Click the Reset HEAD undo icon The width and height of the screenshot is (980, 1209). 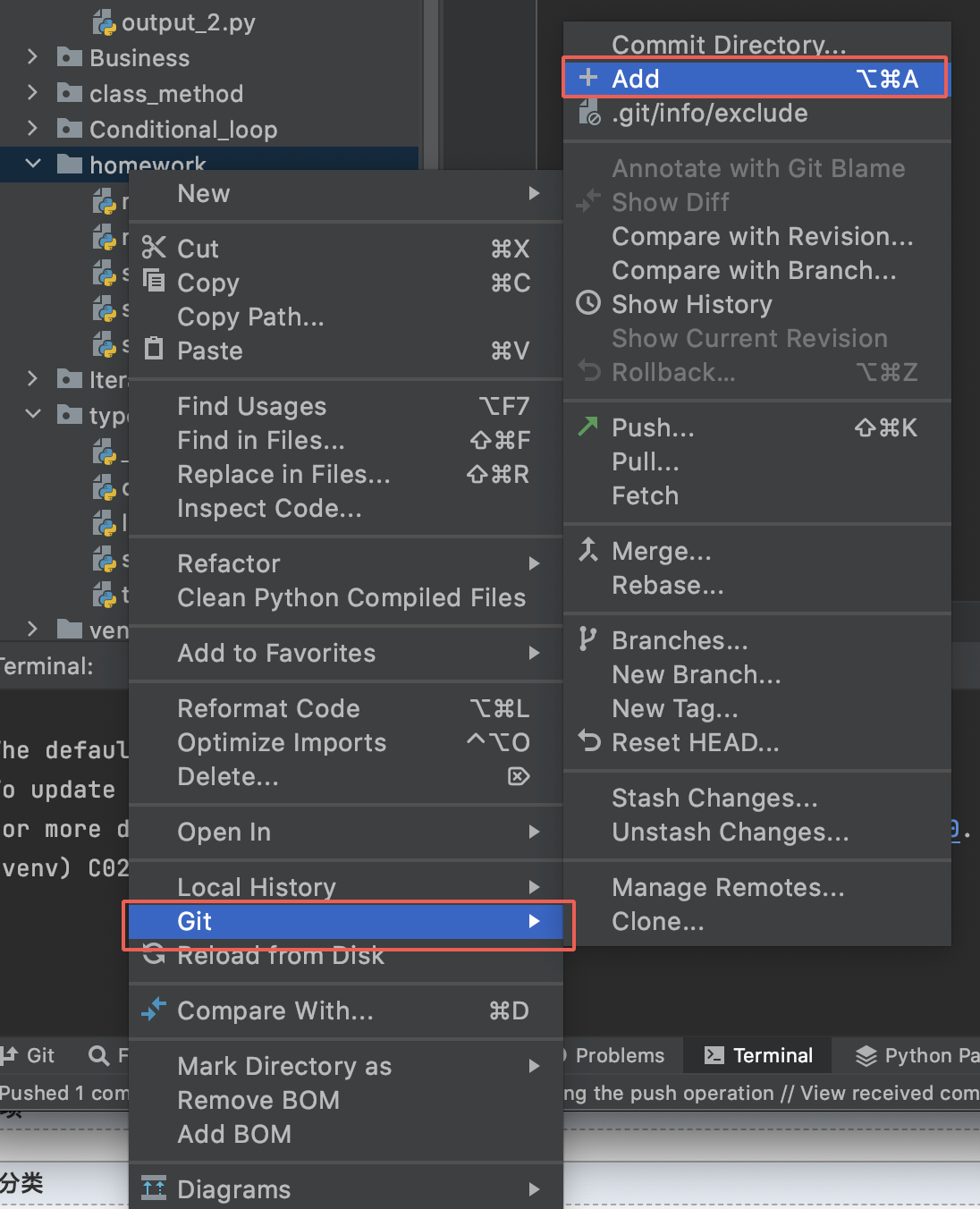[589, 741]
